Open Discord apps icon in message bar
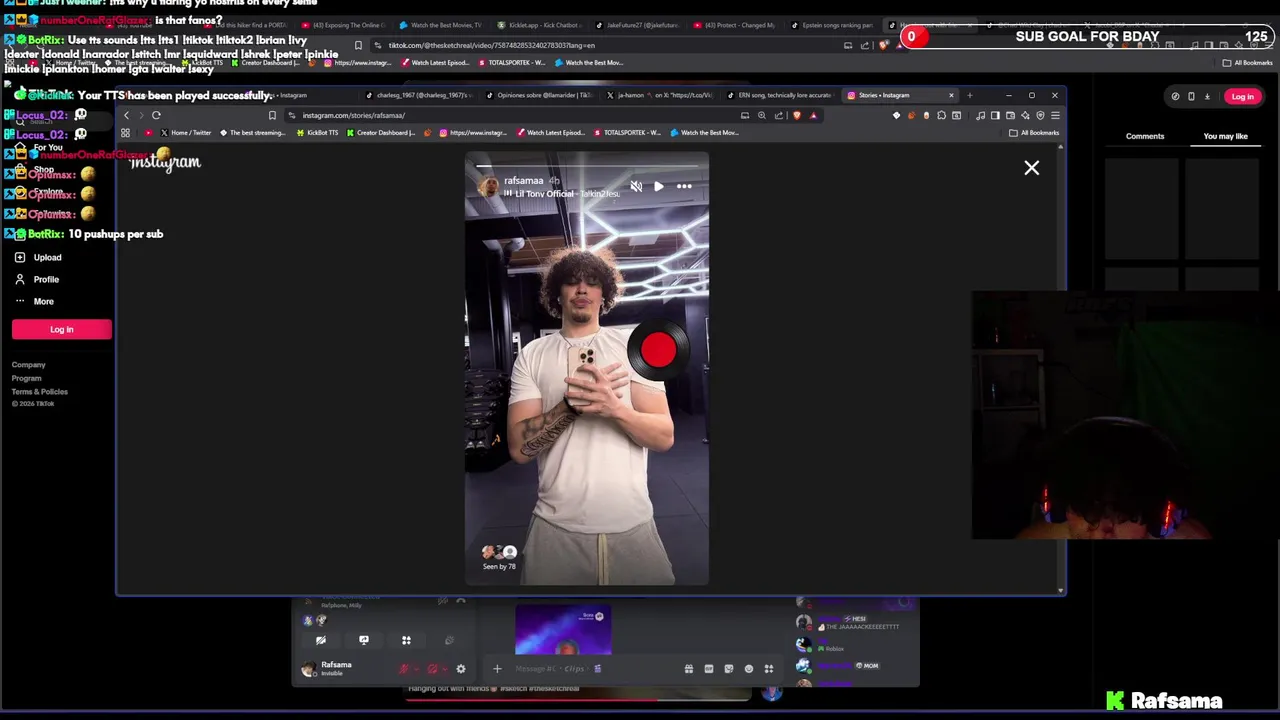1280x720 pixels. tap(769, 669)
